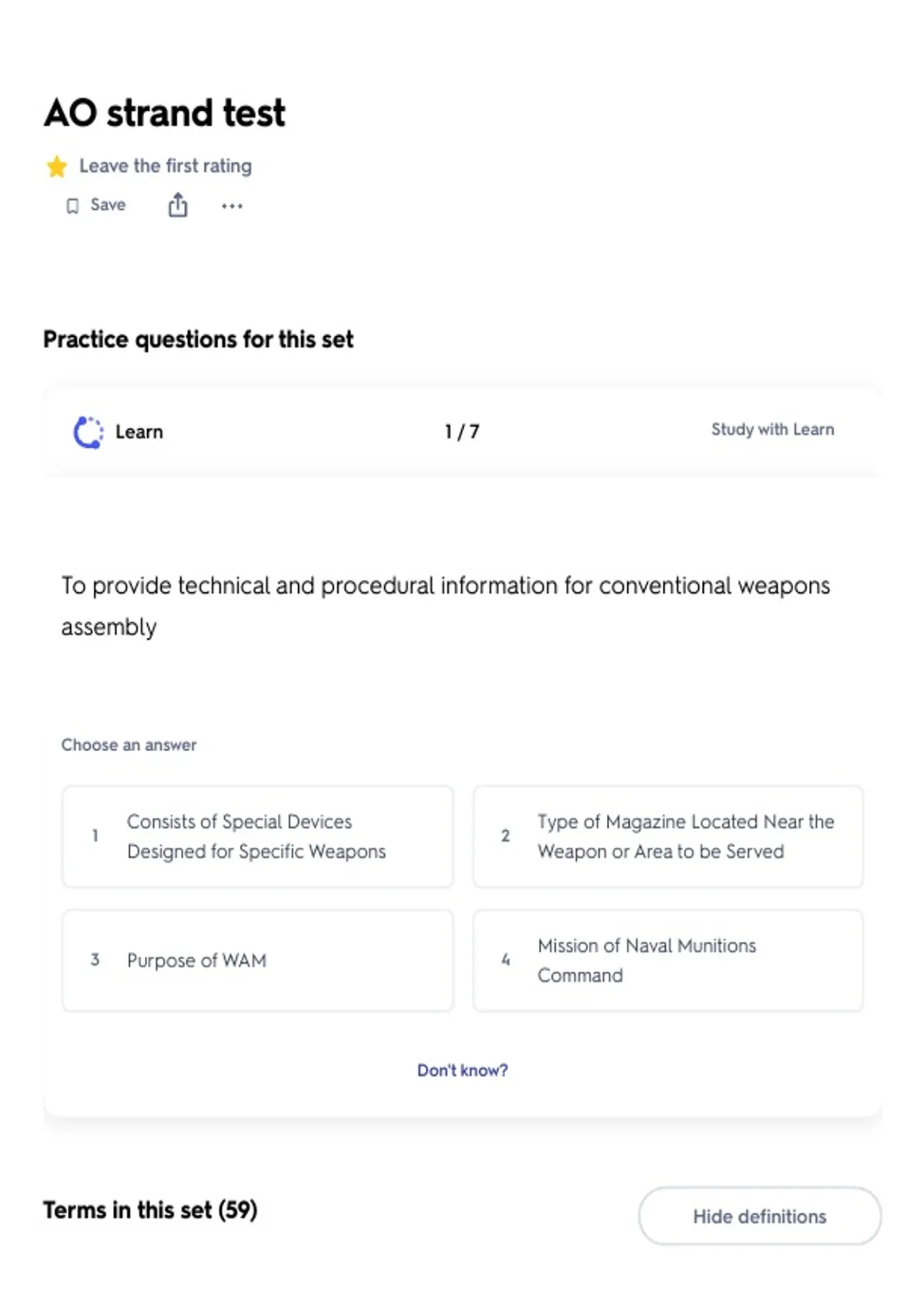Click the yellow star rating icon
Viewport: 924px width, 1309px height.
click(x=57, y=166)
